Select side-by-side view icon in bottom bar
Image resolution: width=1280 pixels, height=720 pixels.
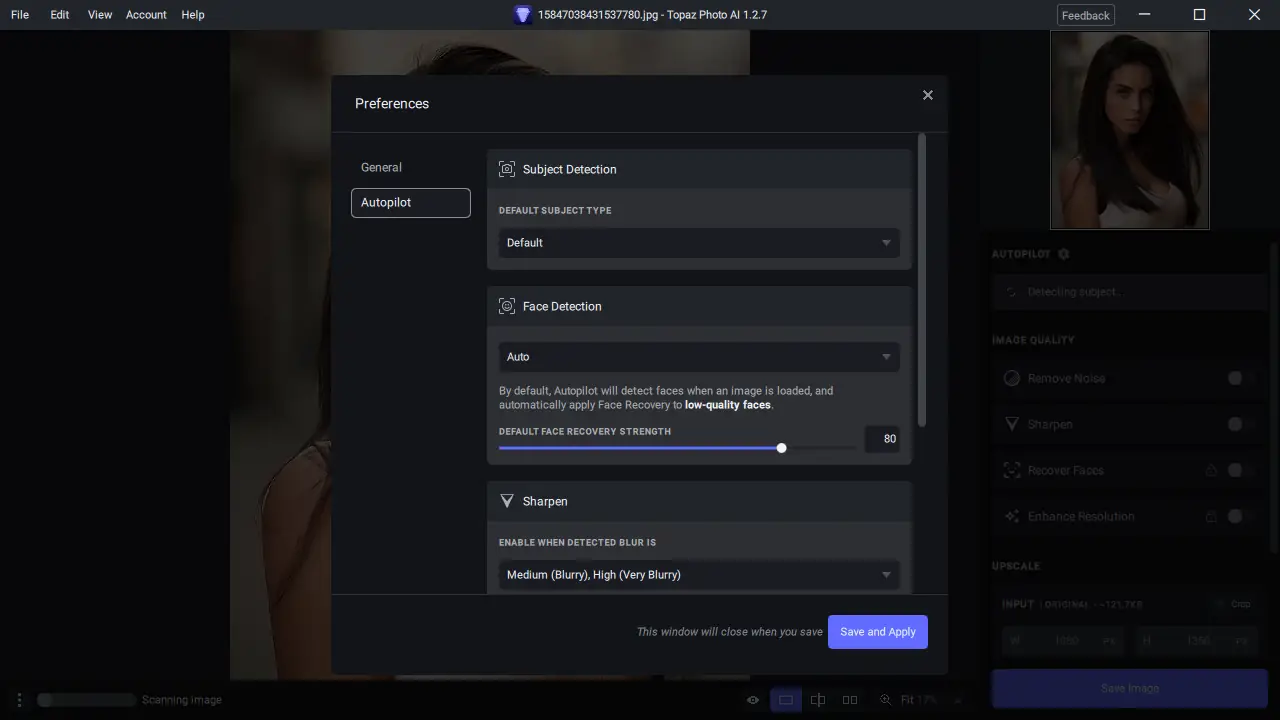(x=850, y=700)
